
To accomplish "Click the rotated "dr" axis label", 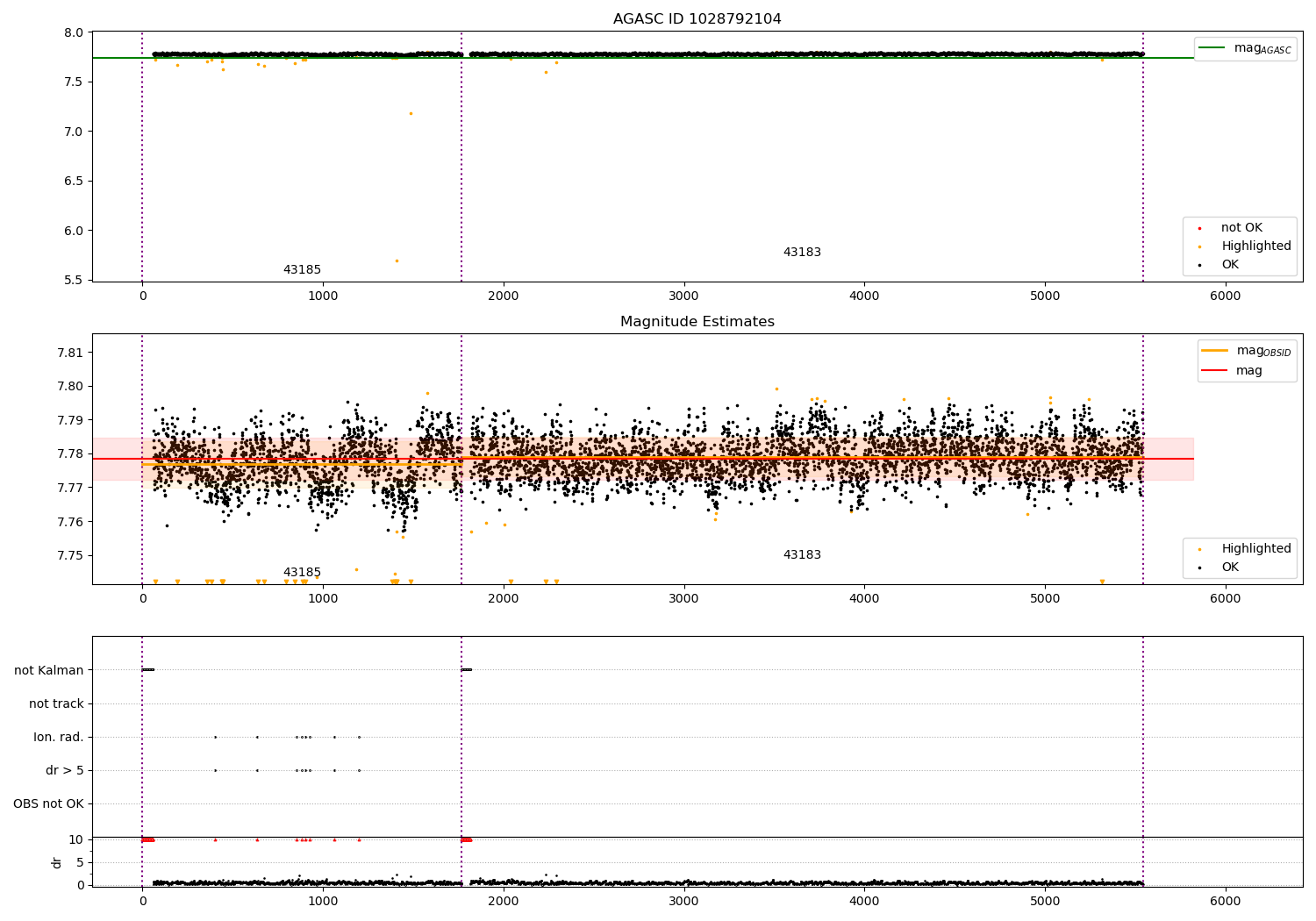I will point(57,862).
